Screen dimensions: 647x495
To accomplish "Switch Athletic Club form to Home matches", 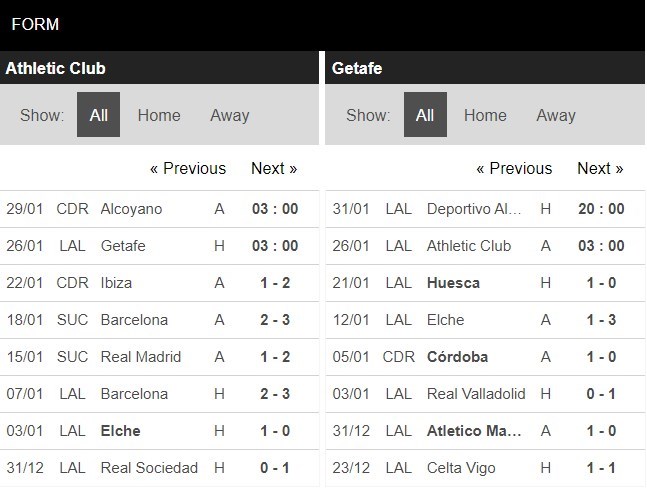I will (x=159, y=116).
